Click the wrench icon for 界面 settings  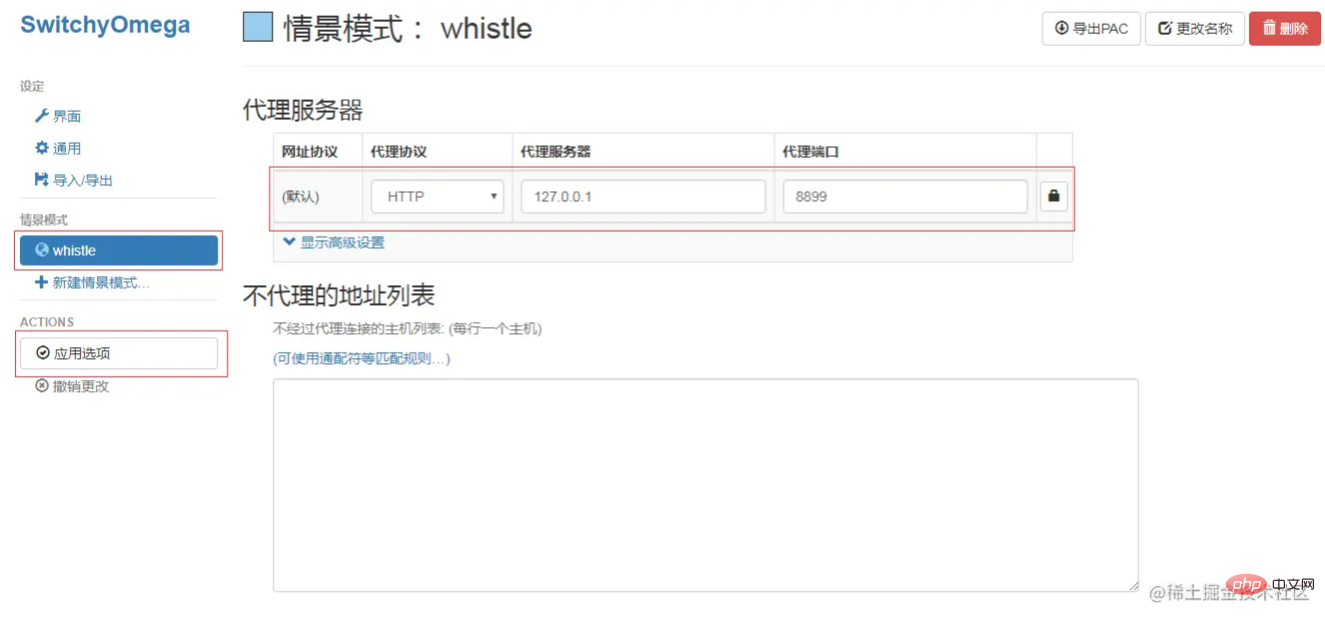click(42, 116)
